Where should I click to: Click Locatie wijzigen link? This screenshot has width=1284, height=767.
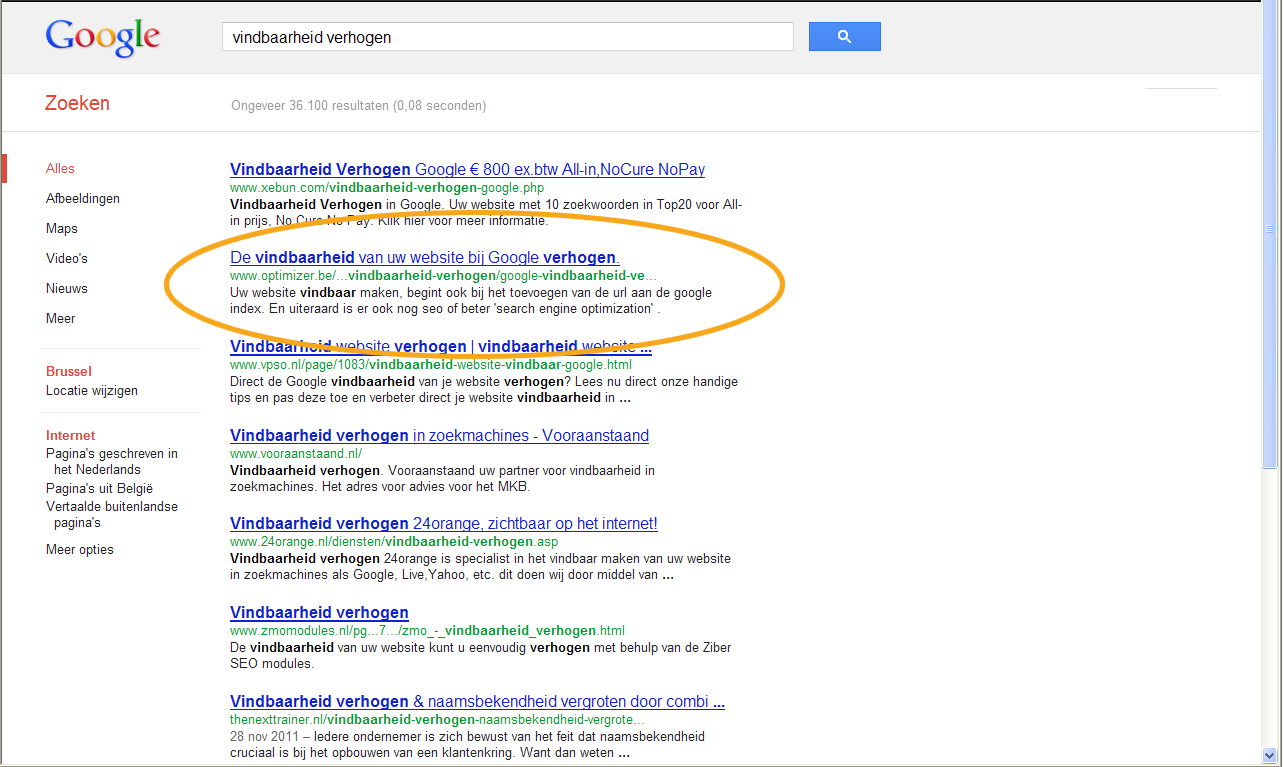92,391
